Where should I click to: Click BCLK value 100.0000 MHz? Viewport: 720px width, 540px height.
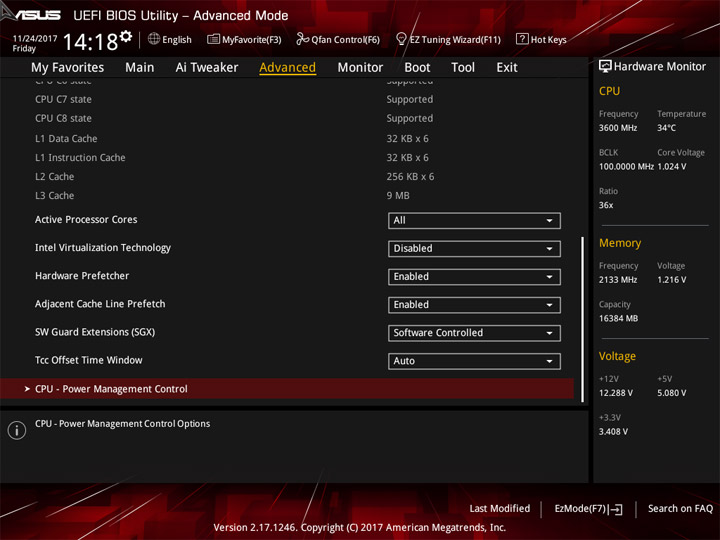626,166
